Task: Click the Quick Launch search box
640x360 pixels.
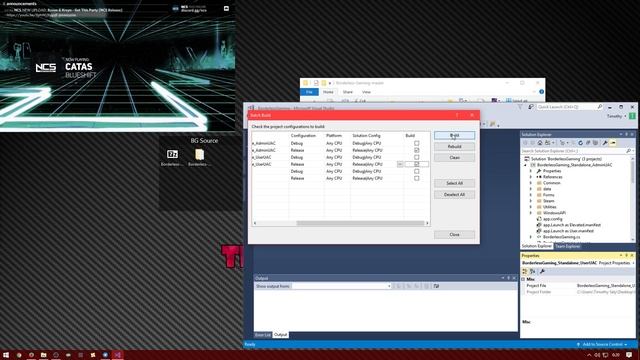Action: click(569, 107)
